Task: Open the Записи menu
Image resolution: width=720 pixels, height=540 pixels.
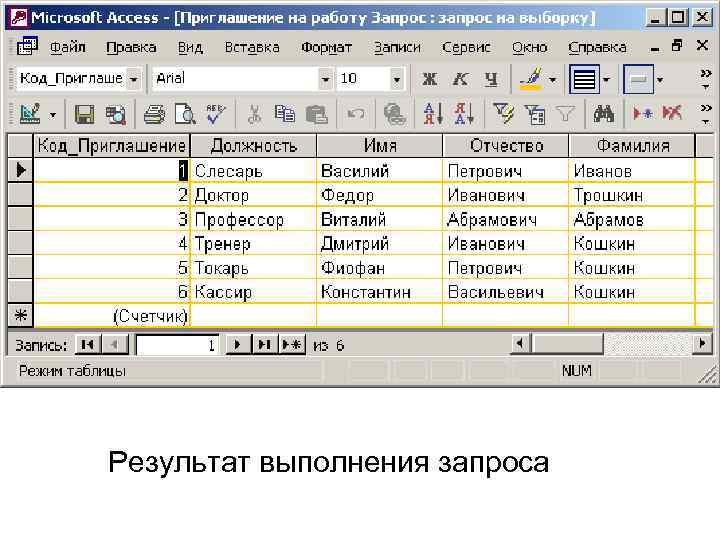Action: click(397, 47)
